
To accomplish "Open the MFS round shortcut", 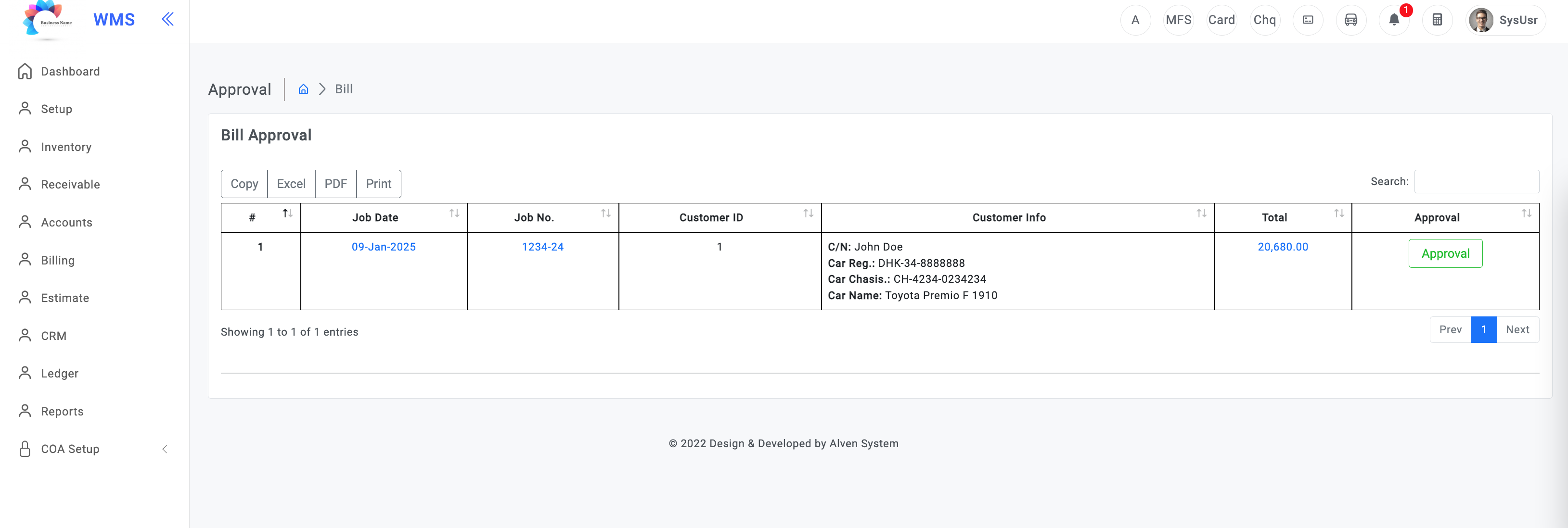I will [x=1179, y=20].
